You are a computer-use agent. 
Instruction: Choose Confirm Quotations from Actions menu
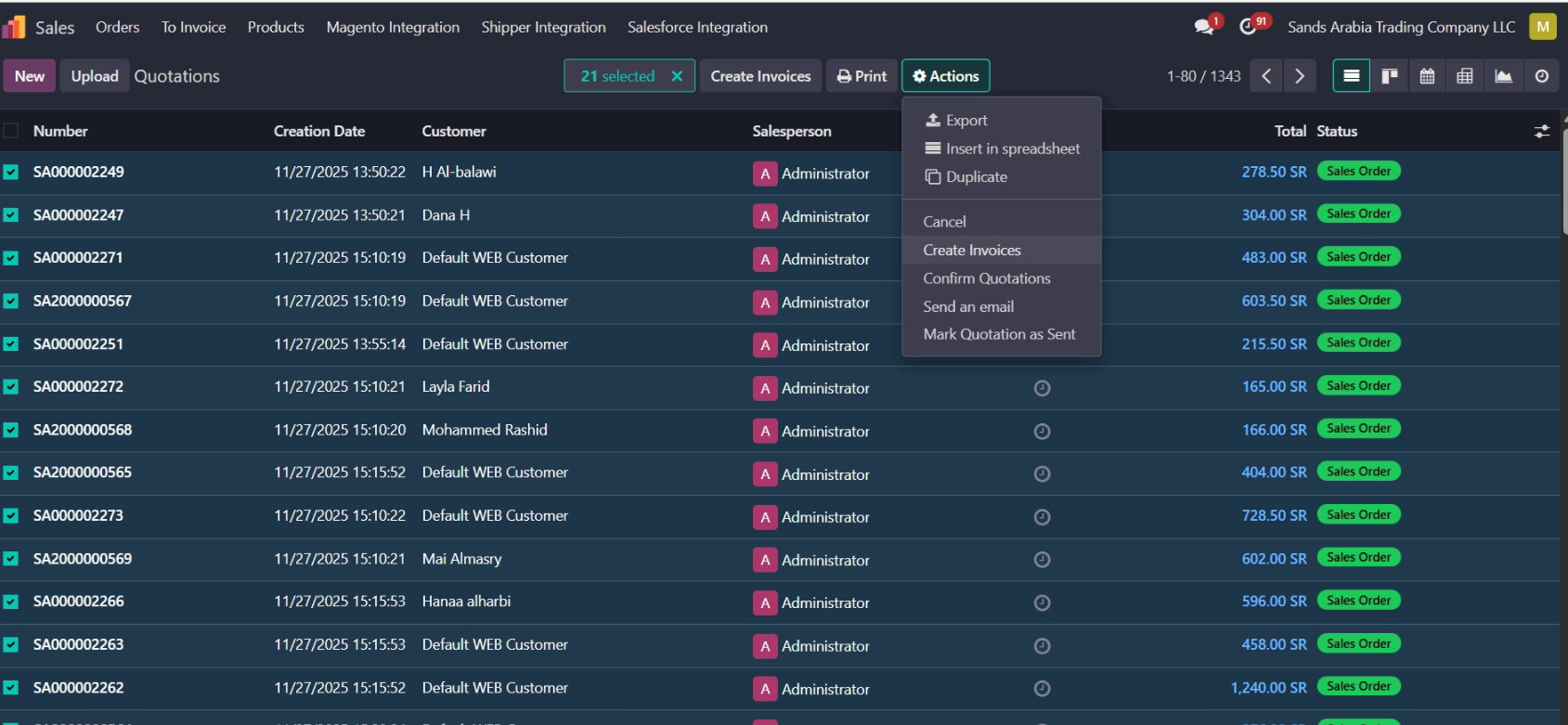pyautogui.click(x=986, y=278)
